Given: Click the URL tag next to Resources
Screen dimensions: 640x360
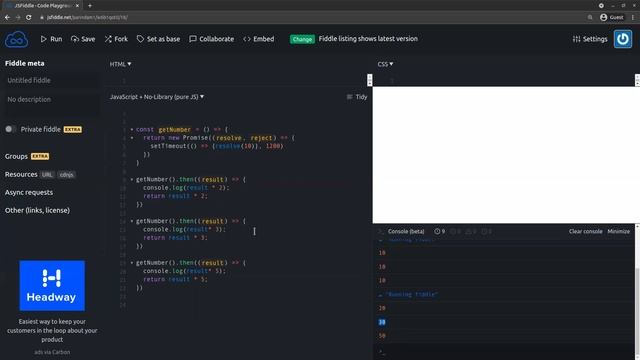Looking at the screenshot, I should [x=47, y=175].
